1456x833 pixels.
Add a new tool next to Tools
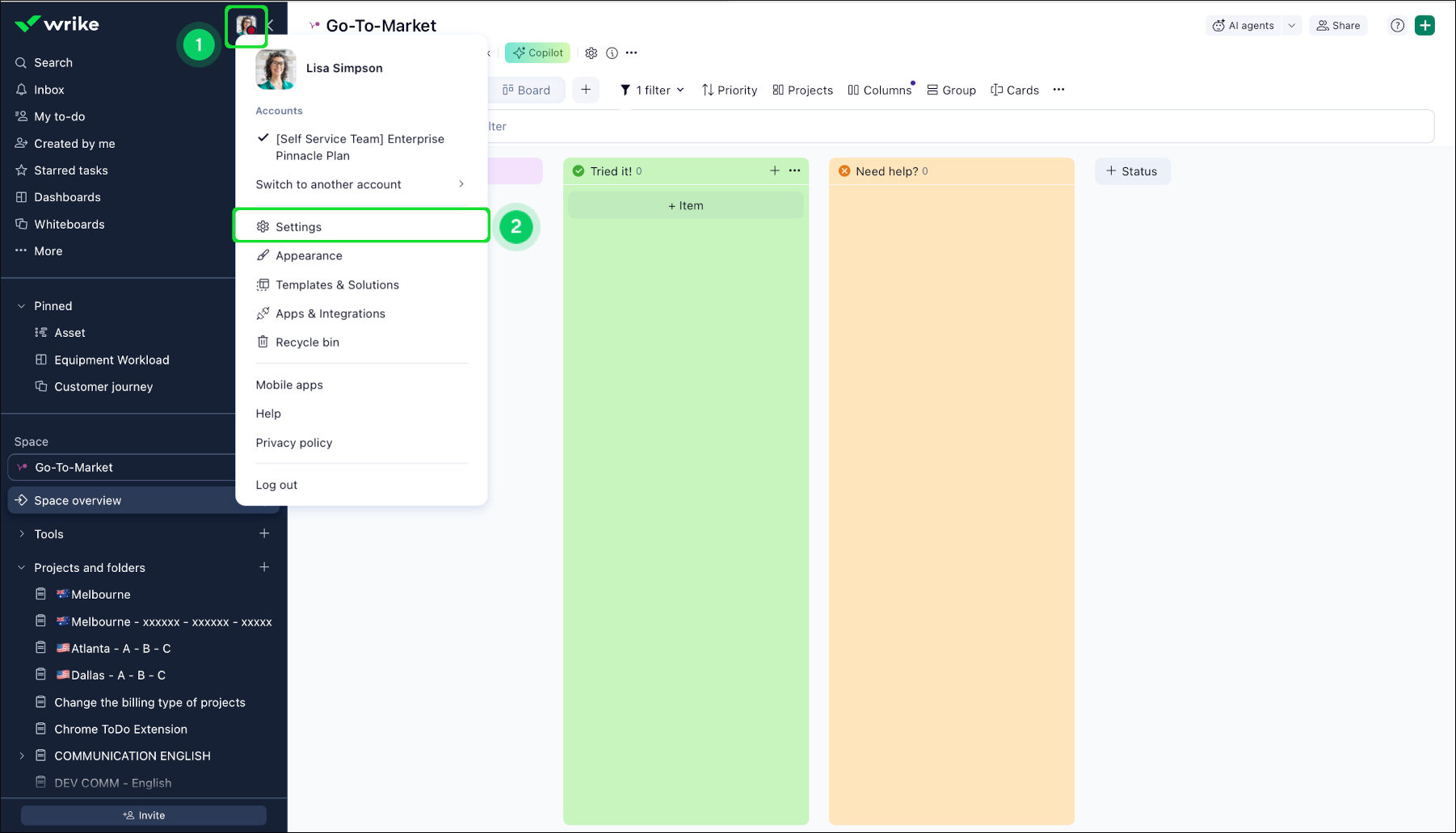pyautogui.click(x=264, y=533)
